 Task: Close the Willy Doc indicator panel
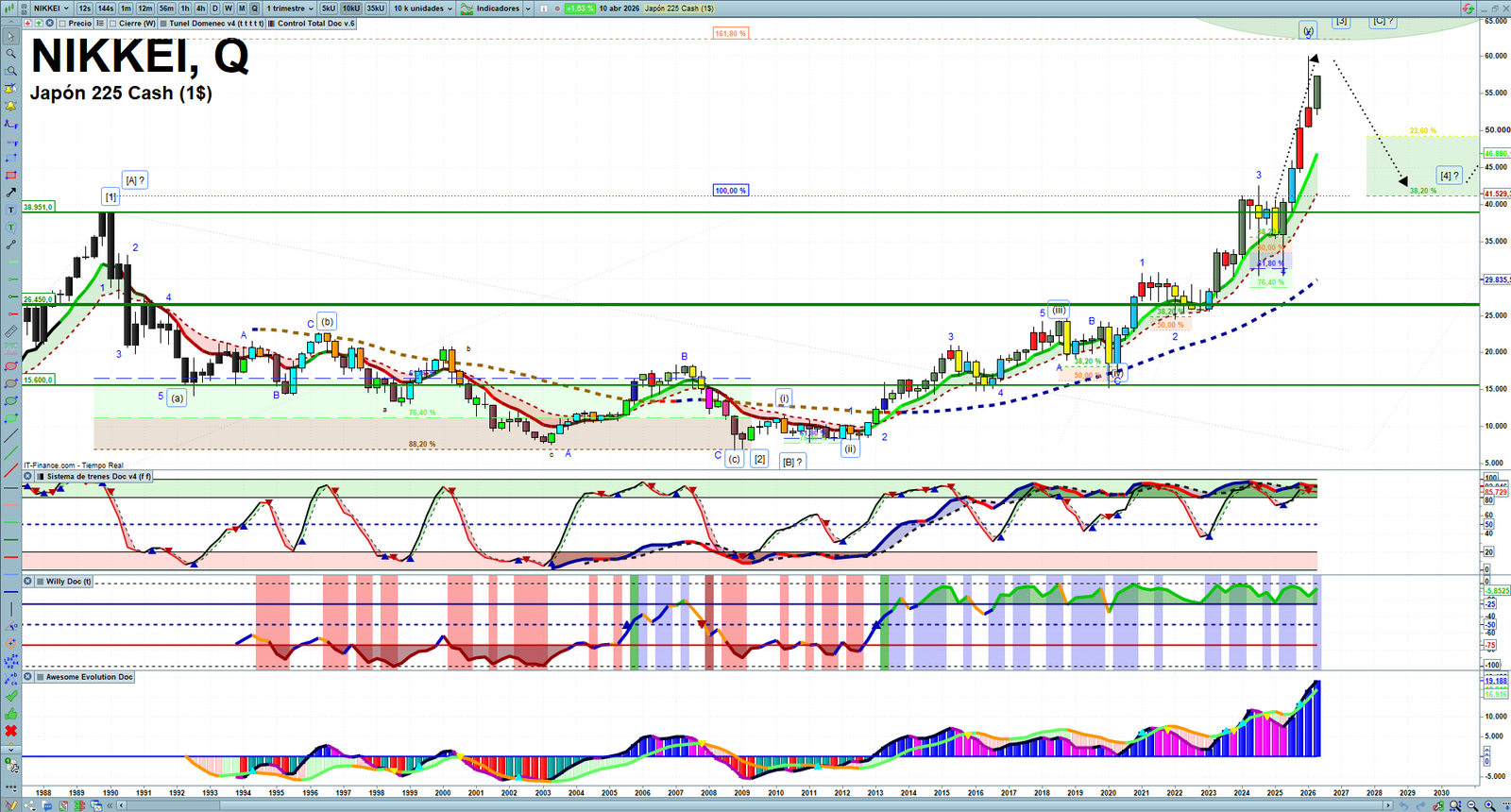click(28, 582)
